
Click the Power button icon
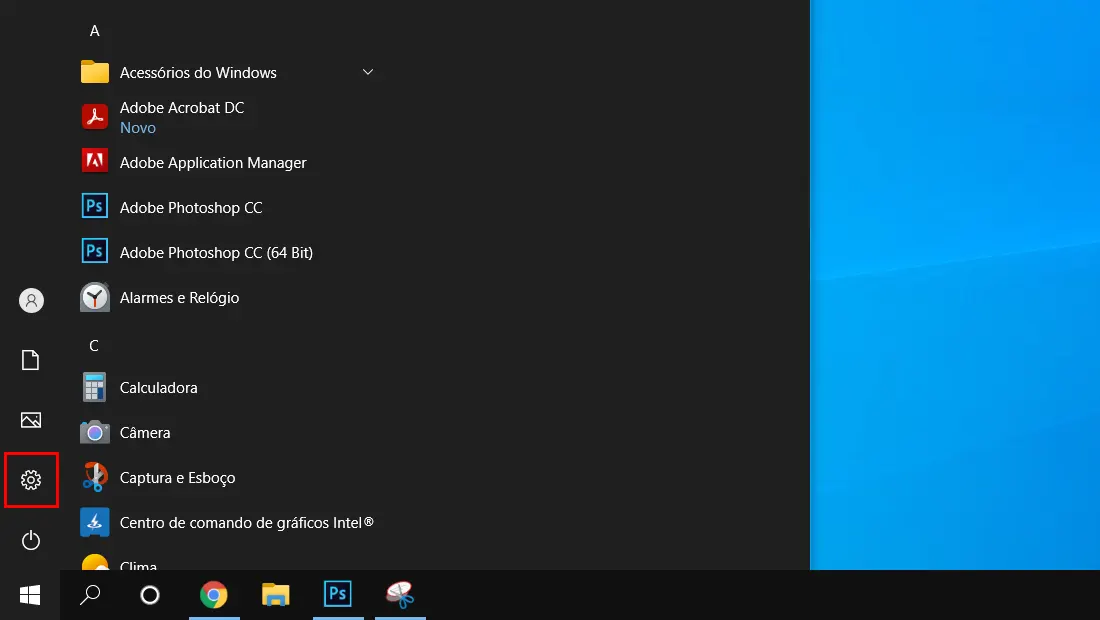coord(31,540)
